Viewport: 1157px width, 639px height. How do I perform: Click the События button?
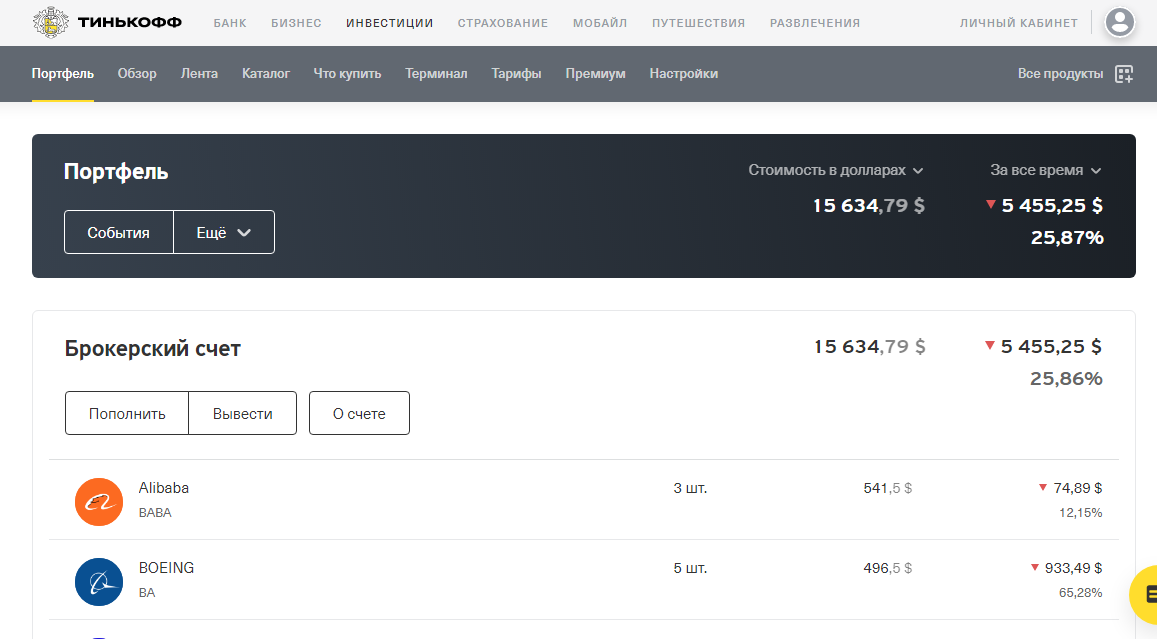(119, 232)
